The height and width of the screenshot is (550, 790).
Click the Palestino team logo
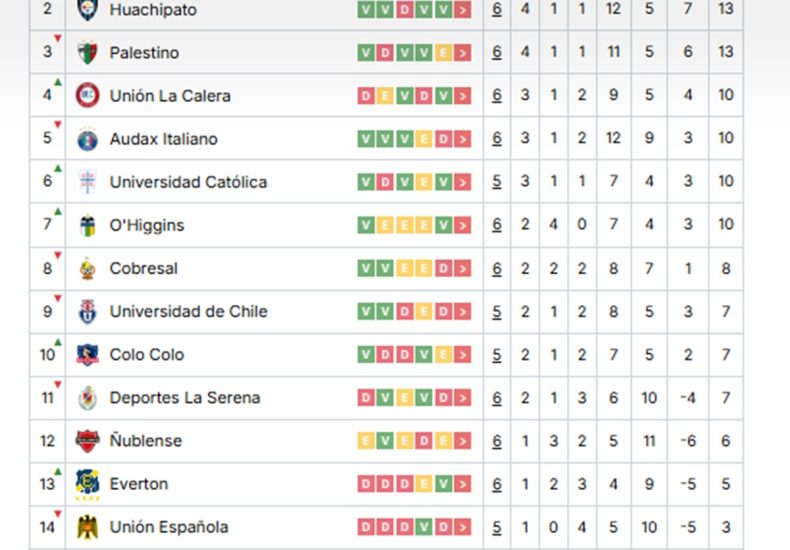87,53
